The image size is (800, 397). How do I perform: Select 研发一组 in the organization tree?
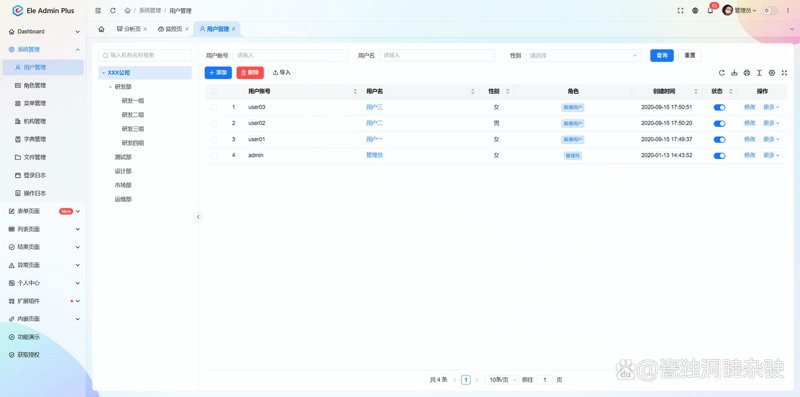[x=133, y=101]
